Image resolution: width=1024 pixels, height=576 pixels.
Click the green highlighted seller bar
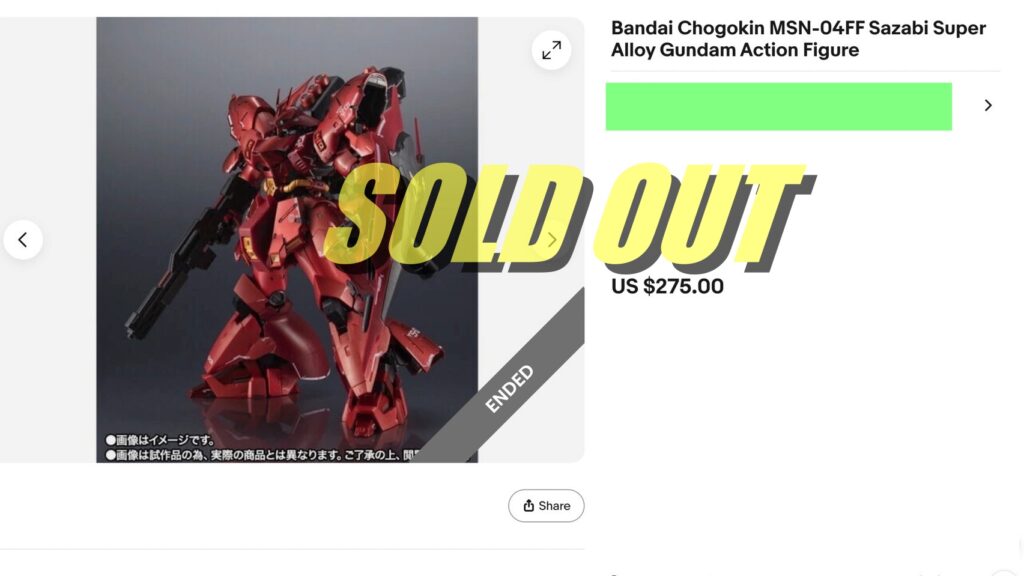778,106
